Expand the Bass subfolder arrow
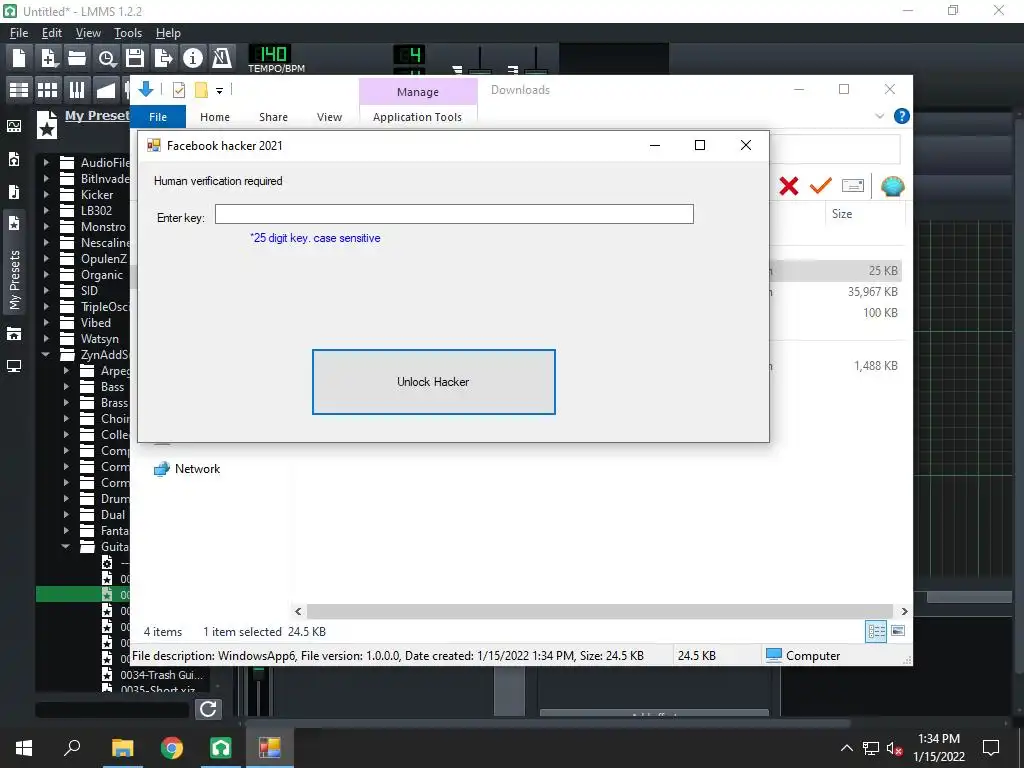The image size is (1024, 768). pyautogui.click(x=66, y=387)
